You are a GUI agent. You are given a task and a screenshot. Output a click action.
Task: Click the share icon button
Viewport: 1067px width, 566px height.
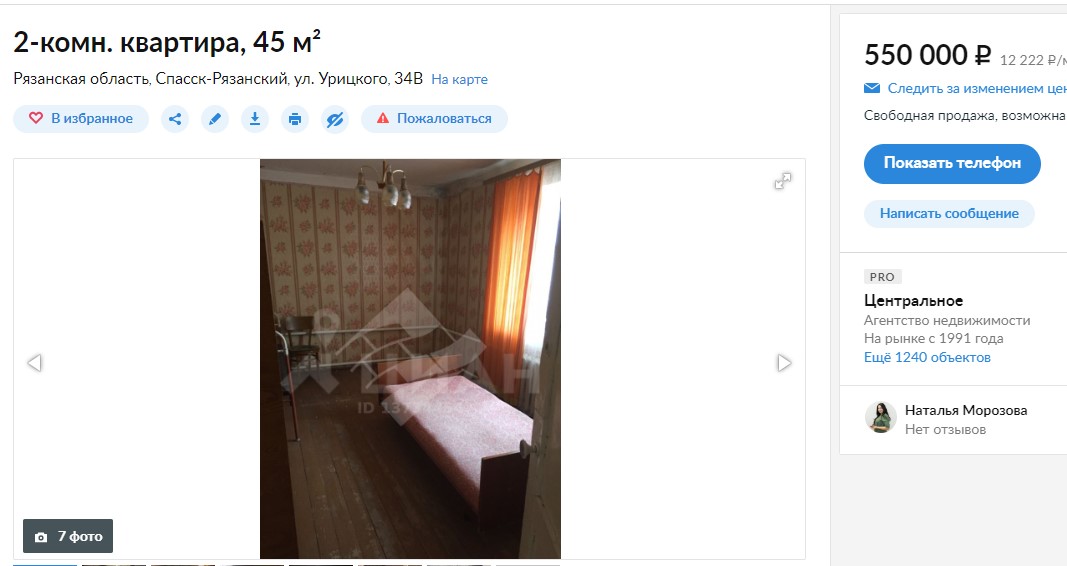pyautogui.click(x=175, y=119)
